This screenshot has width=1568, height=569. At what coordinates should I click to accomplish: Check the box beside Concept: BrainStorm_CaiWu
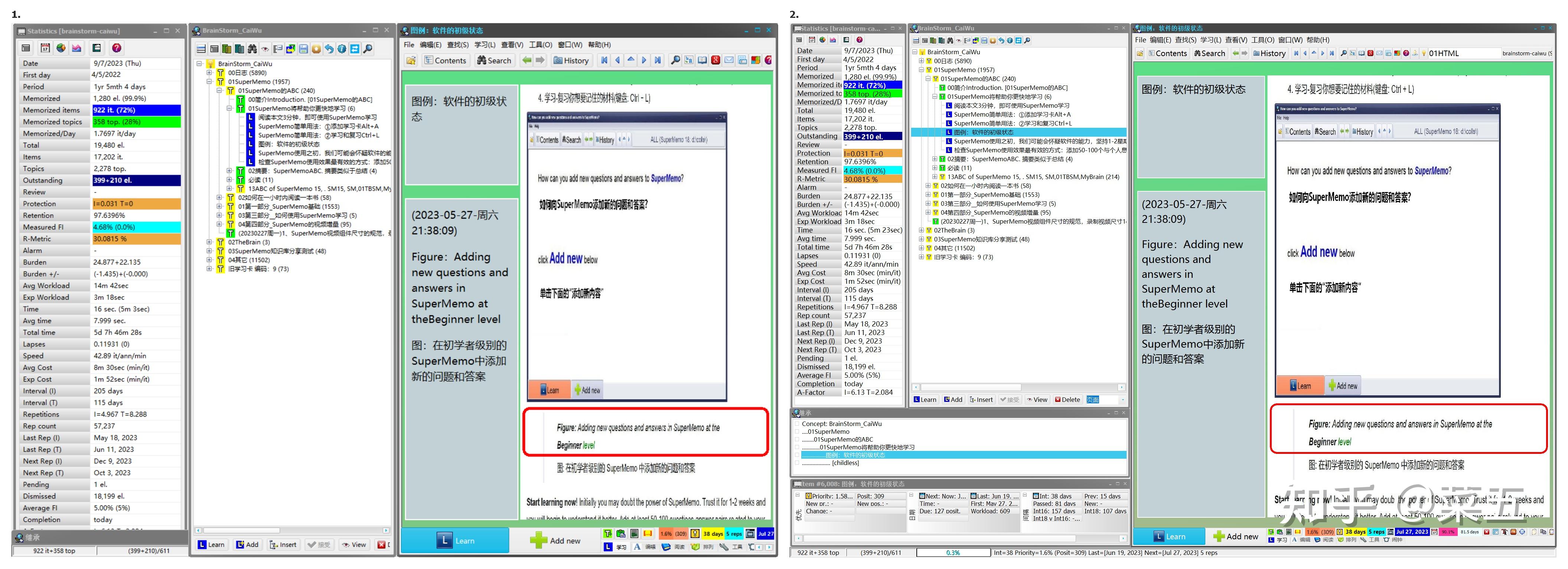click(797, 424)
